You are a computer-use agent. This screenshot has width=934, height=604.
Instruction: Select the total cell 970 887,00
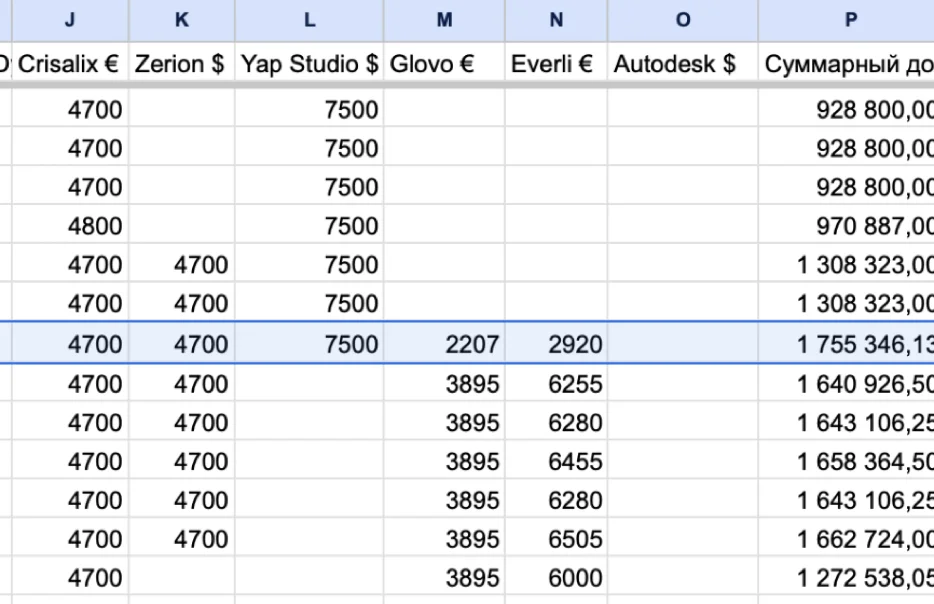pos(846,226)
